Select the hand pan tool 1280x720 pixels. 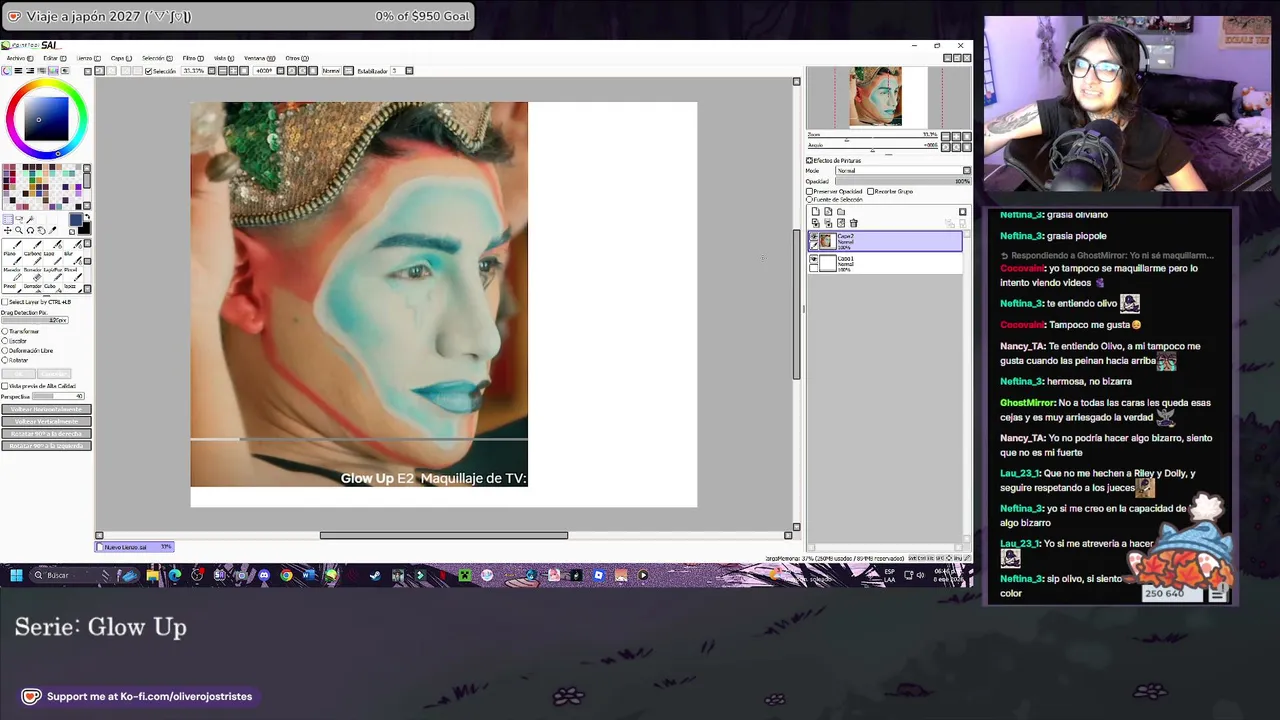[x=41, y=230]
